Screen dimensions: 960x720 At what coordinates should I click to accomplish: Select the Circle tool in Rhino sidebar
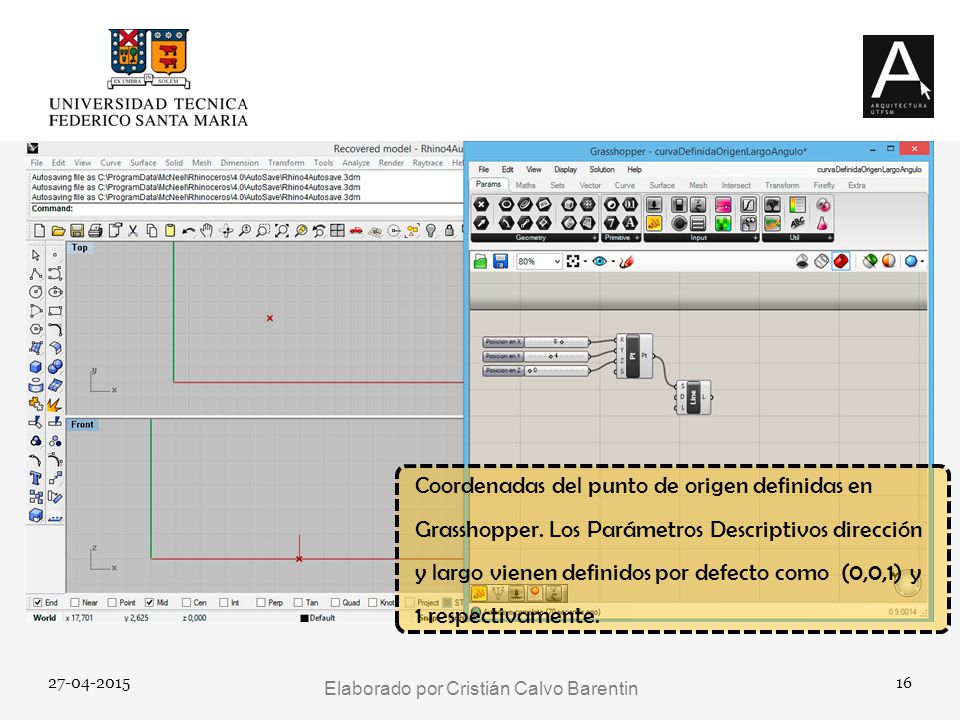pos(36,292)
